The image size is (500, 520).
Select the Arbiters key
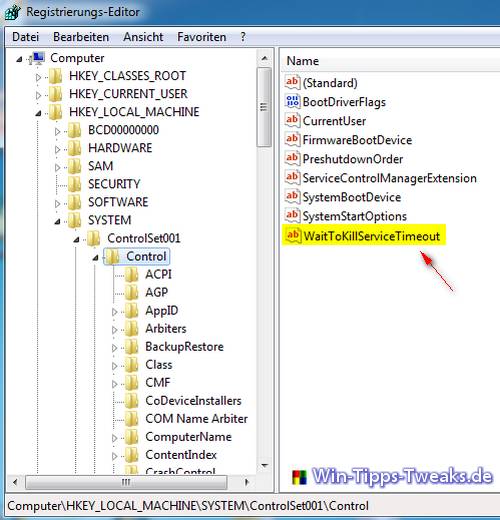click(166, 329)
